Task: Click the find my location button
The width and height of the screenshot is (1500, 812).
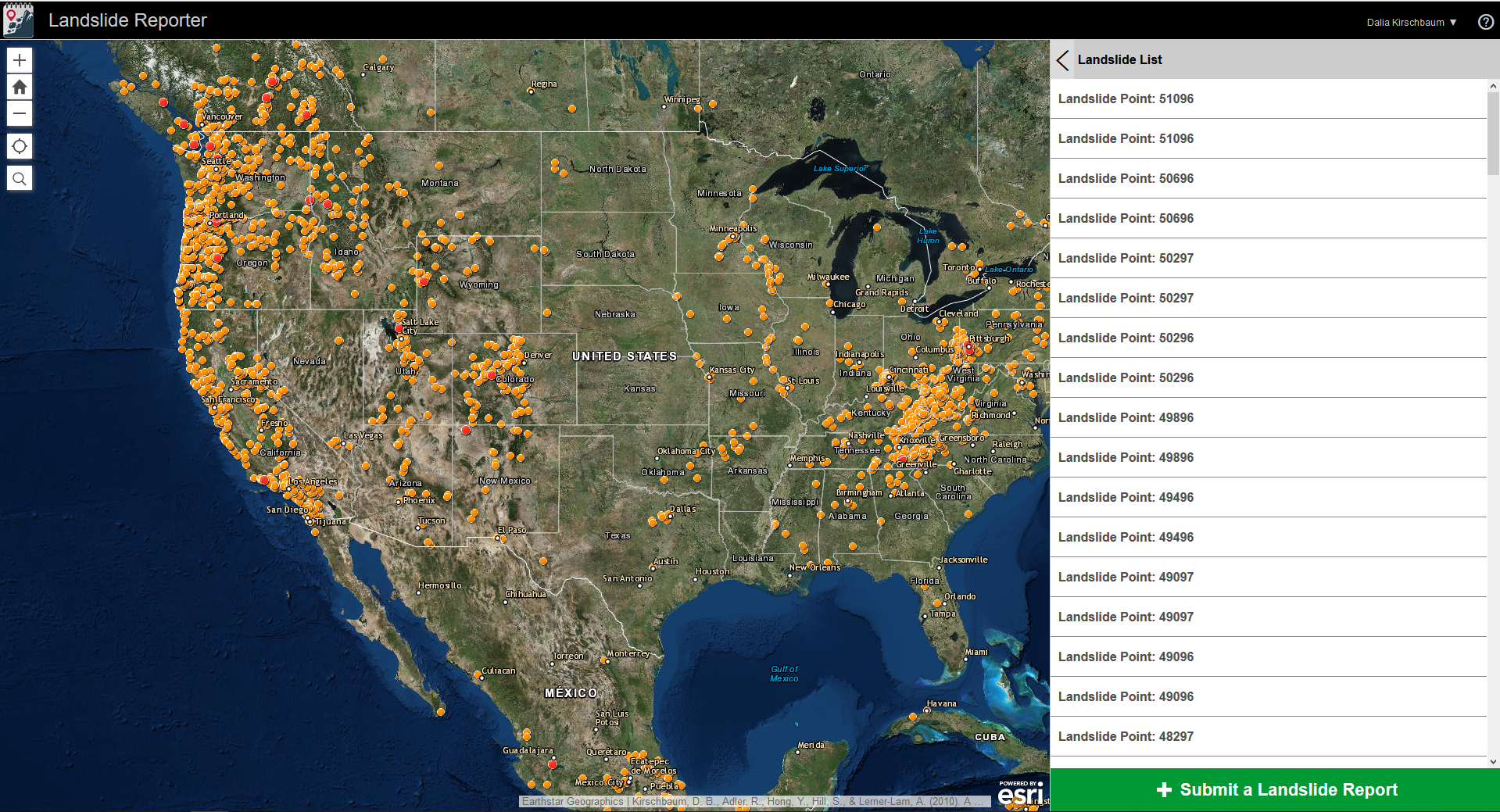Action: pyautogui.click(x=20, y=146)
